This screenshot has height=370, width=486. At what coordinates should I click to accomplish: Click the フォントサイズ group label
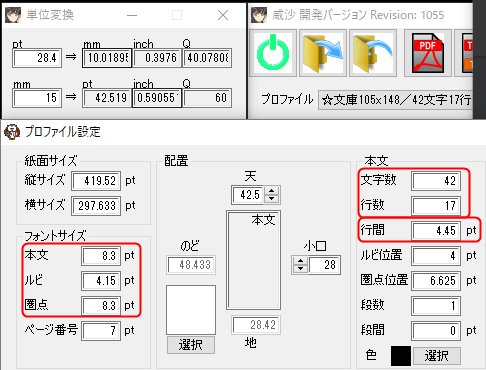click(55, 236)
